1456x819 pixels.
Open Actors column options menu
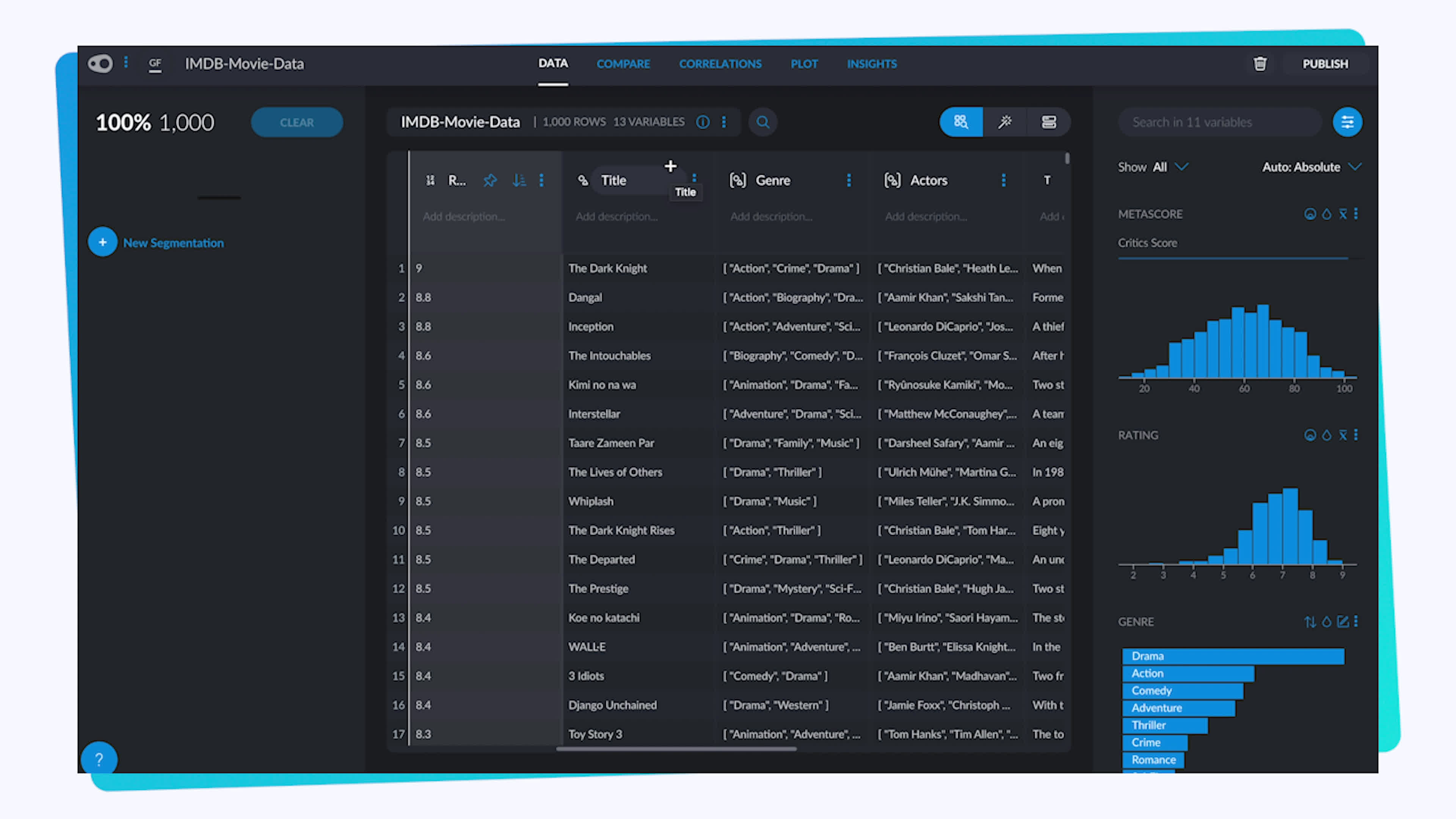click(1003, 180)
